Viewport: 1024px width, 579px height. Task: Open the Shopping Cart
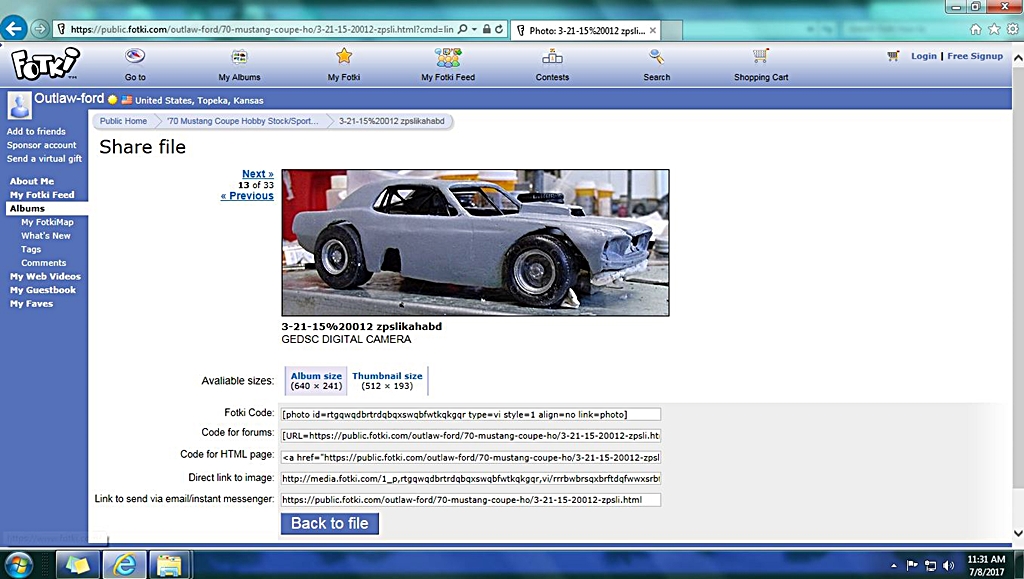(x=761, y=57)
